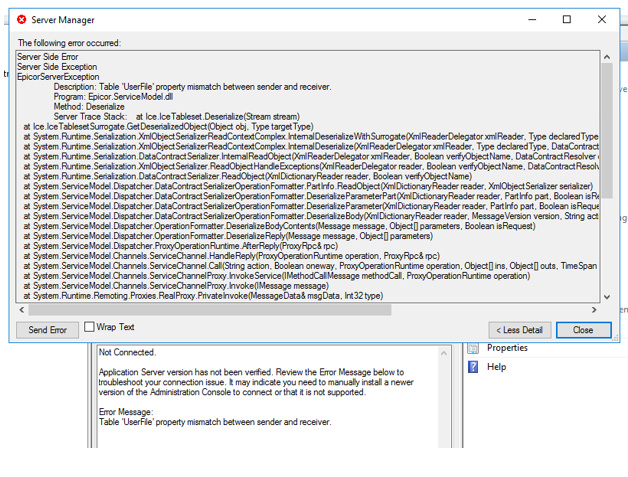Click the scroll up arrow of error text

click(x=607, y=57)
